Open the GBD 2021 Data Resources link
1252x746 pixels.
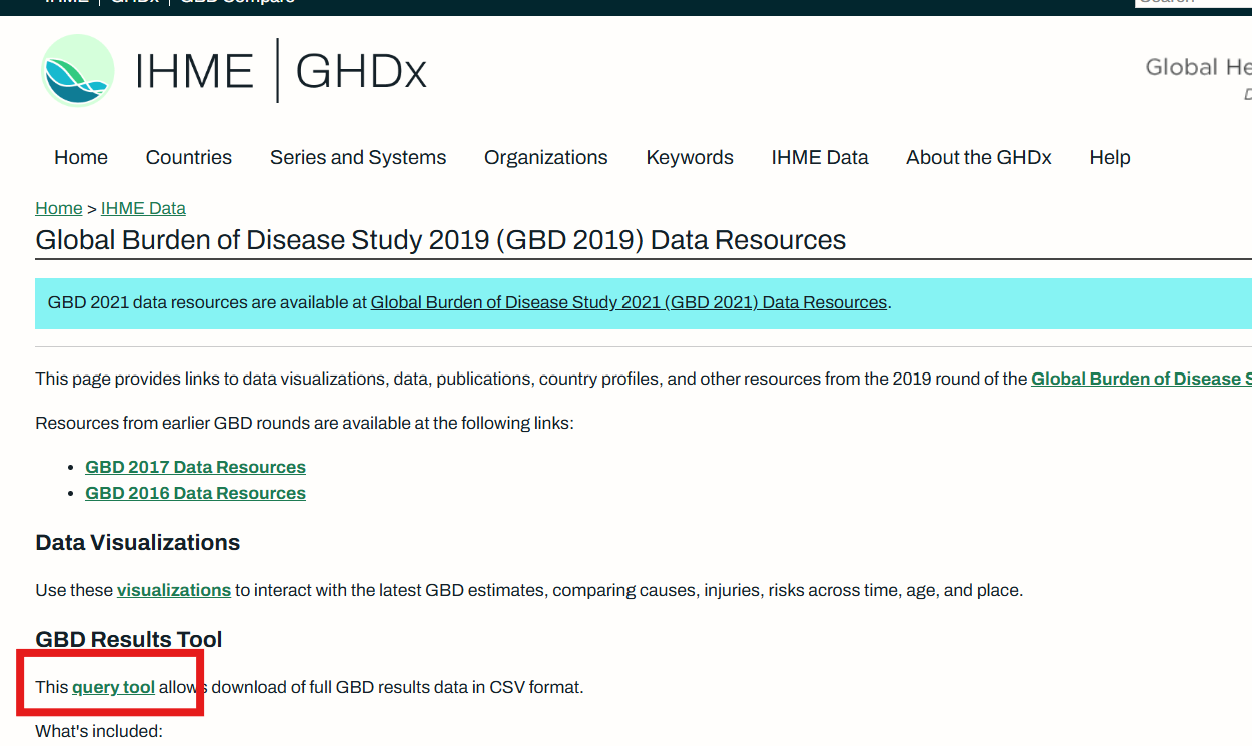[x=629, y=302]
